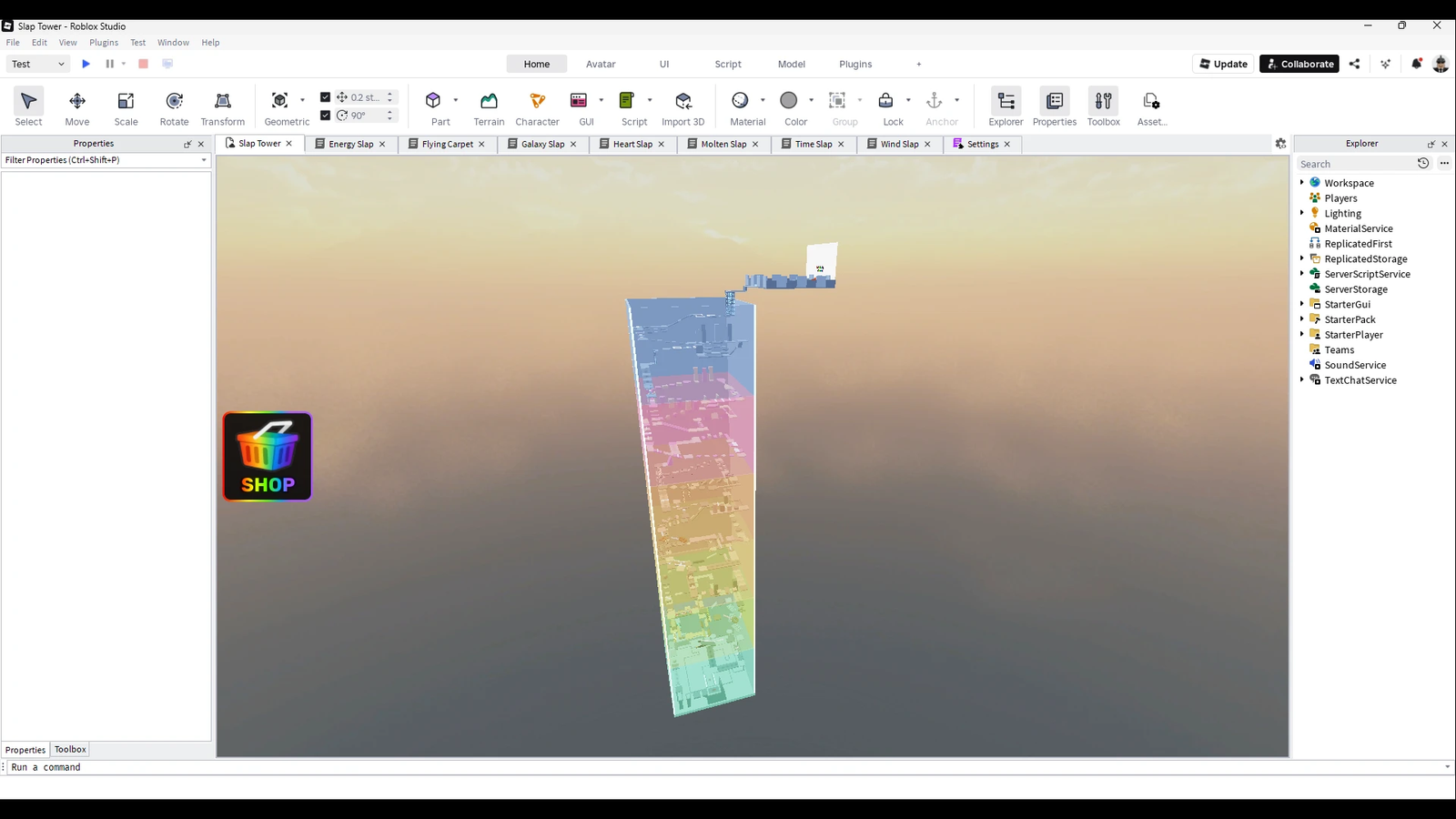Open the Assistant sparkle icon
The image size is (1456, 819).
[1385, 64]
